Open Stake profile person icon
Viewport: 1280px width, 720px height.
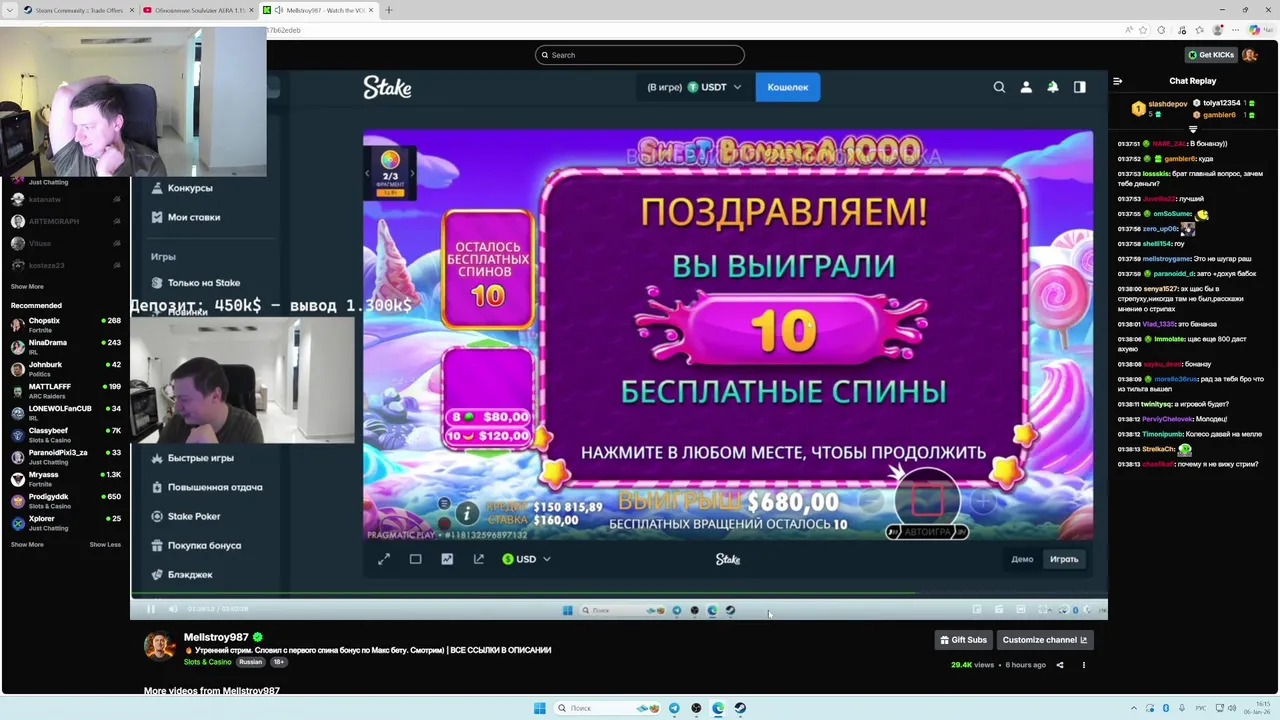[1026, 87]
